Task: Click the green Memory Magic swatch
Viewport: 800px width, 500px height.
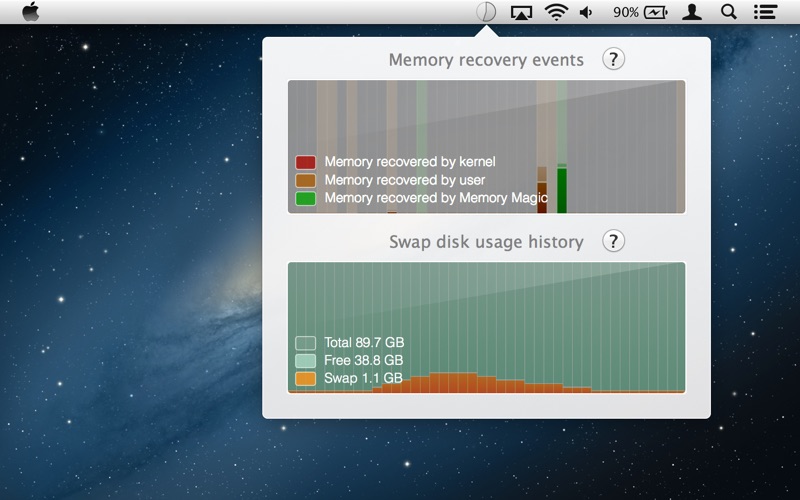Action: 306,198
